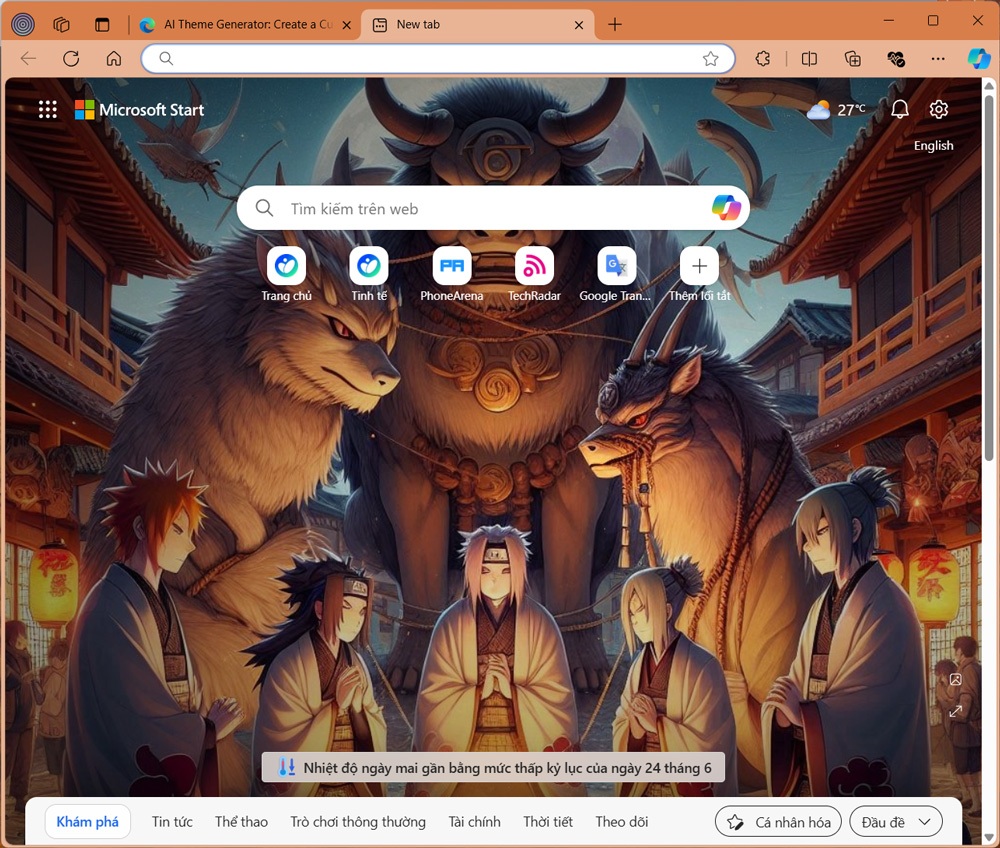Viewport: 1000px width, 848px height.
Task: Click Thêm lối tắt to add shortcut
Action: click(700, 274)
